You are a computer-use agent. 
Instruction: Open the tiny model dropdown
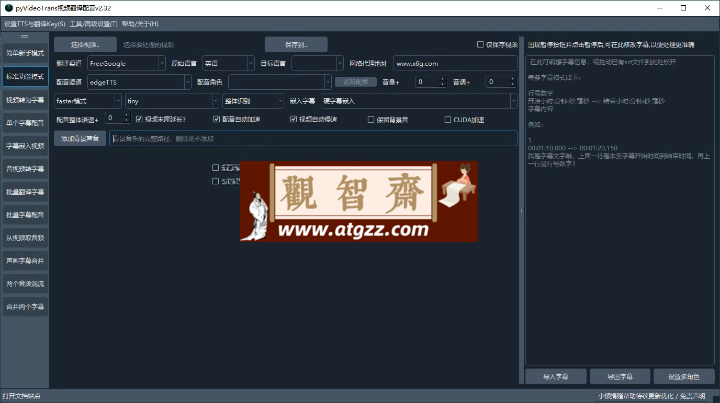(x=172, y=101)
